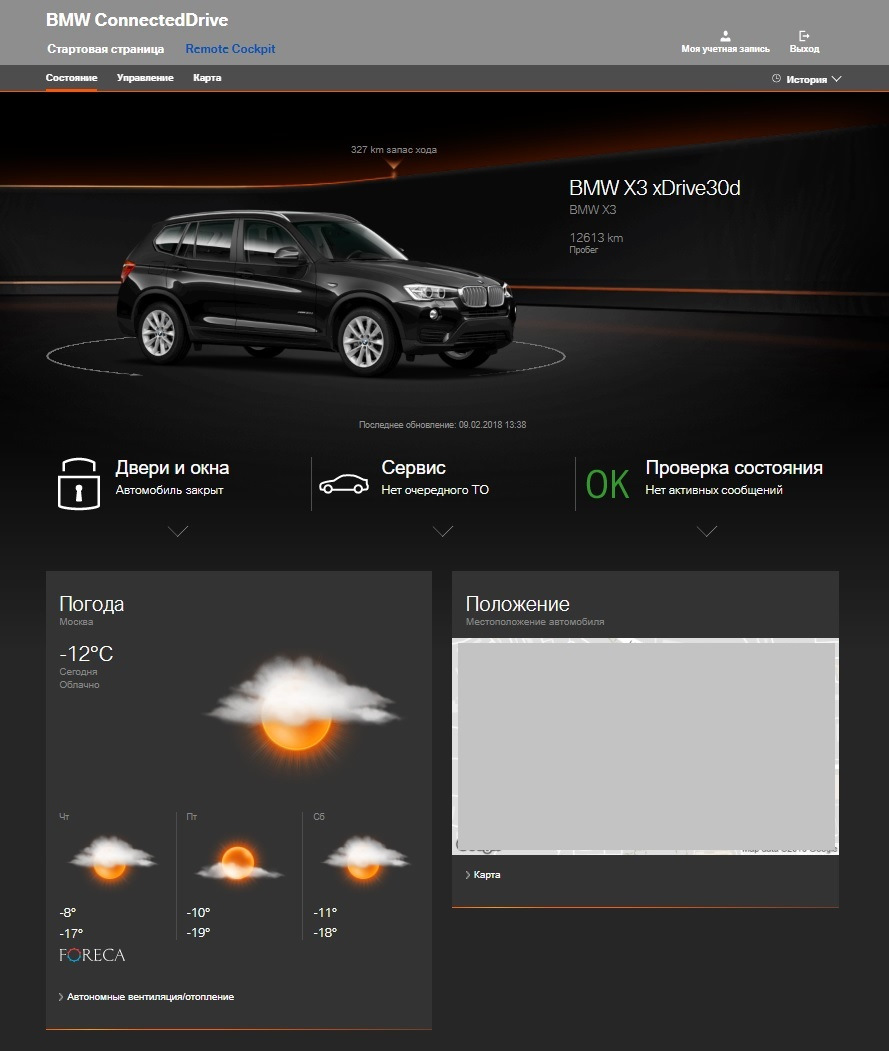Screen dimensions: 889x1051
Task: Click the BMW X3 car image
Action: pos(316,293)
